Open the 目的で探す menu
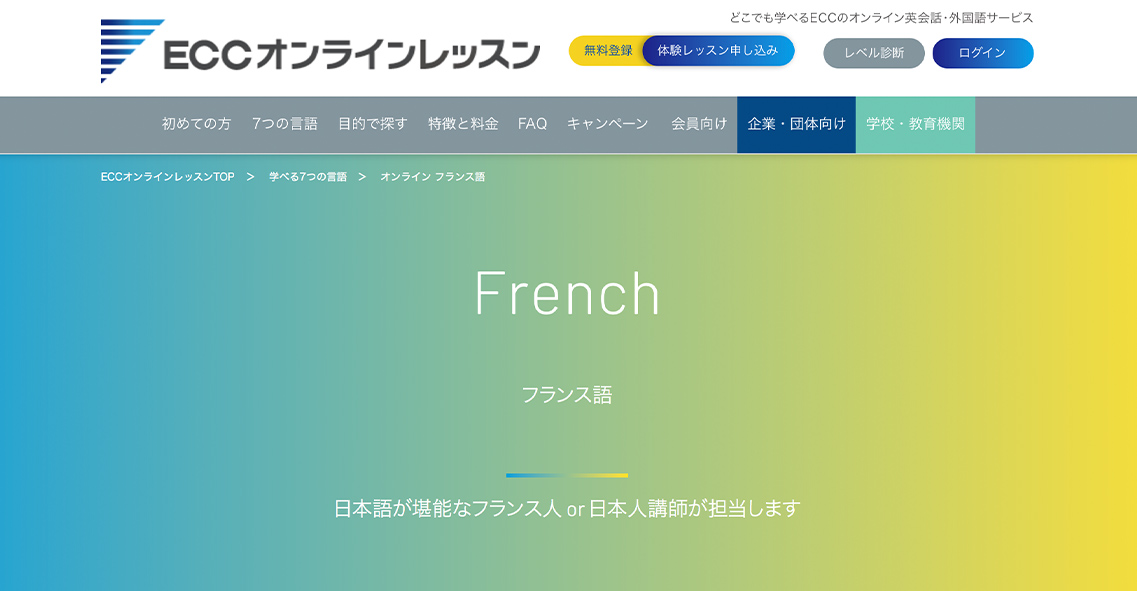 pyautogui.click(x=372, y=124)
